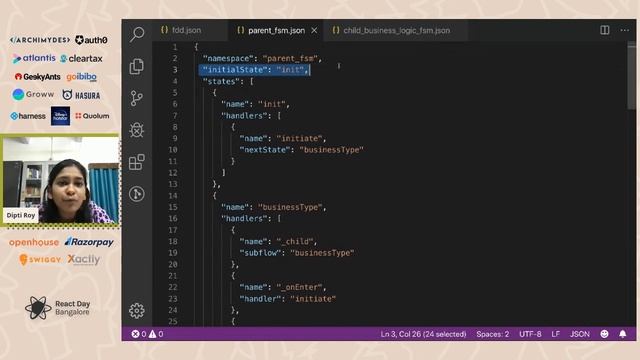Click the "initiate" name value on line 9
This screenshot has width=640, height=360.
(299, 138)
